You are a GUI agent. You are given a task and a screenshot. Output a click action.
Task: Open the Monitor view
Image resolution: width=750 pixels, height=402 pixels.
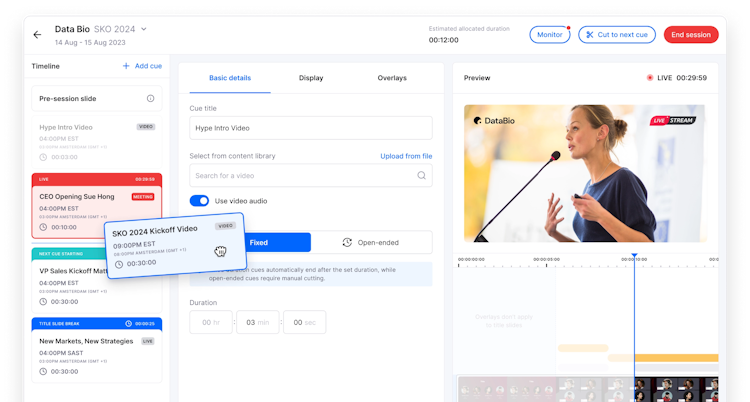[550, 34]
